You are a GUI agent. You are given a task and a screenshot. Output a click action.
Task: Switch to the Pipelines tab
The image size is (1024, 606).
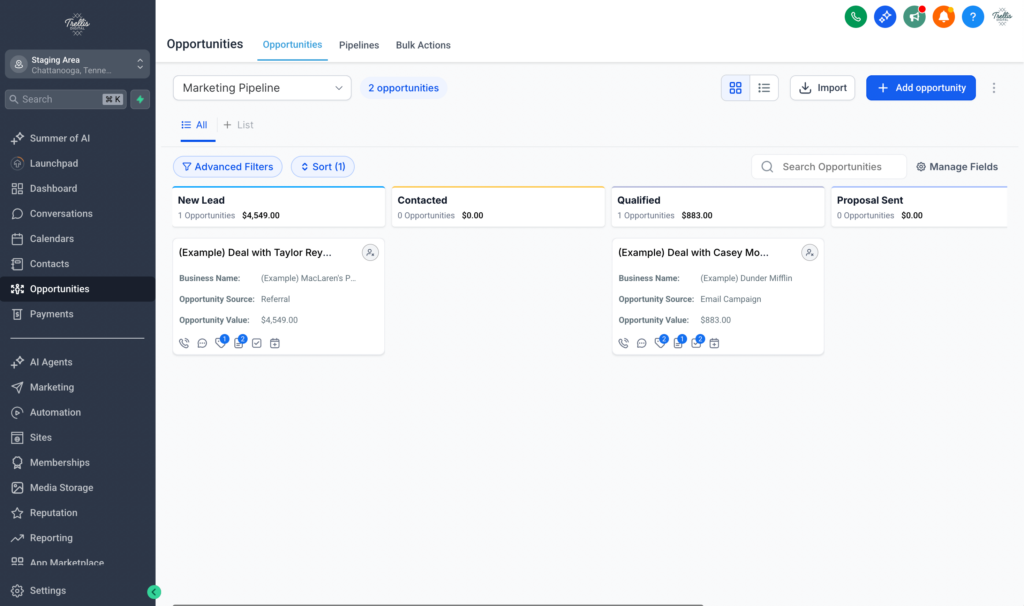coord(359,45)
